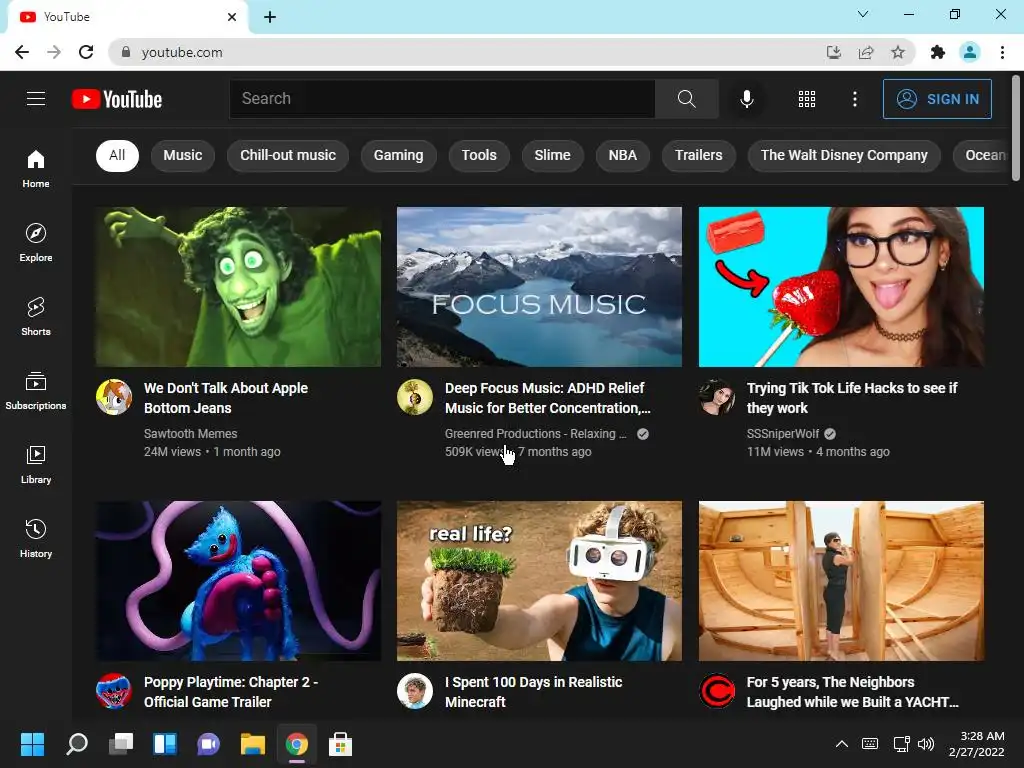
Task: Open Shorts in sidebar
Action: point(36,316)
